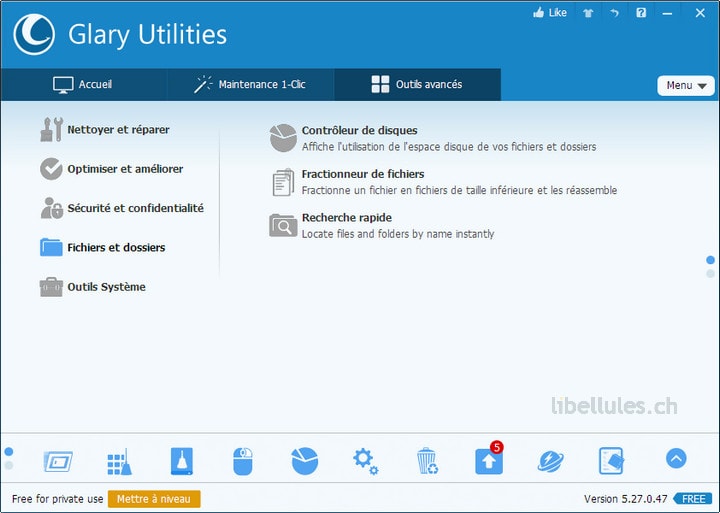Select Nettoyer et réparer category
Image resolution: width=720 pixels, height=513 pixels.
(x=104, y=130)
